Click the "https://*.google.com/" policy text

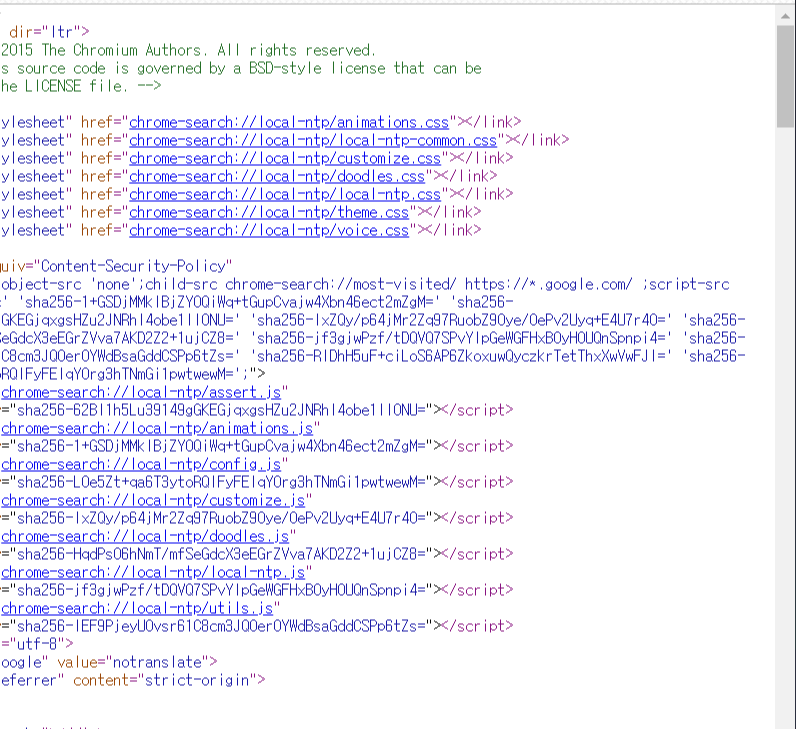[x=548, y=285]
